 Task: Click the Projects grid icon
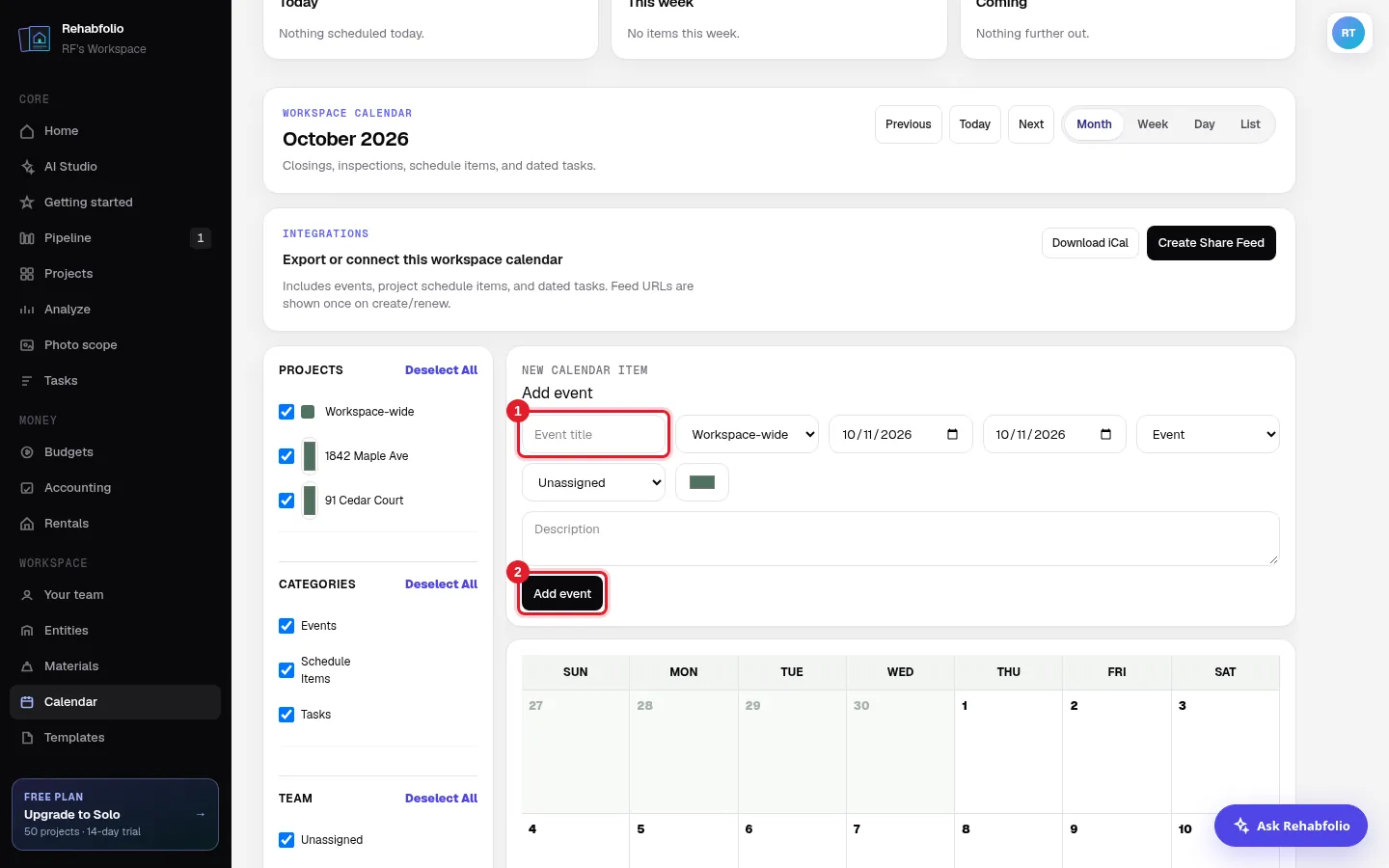click(27, 274)
